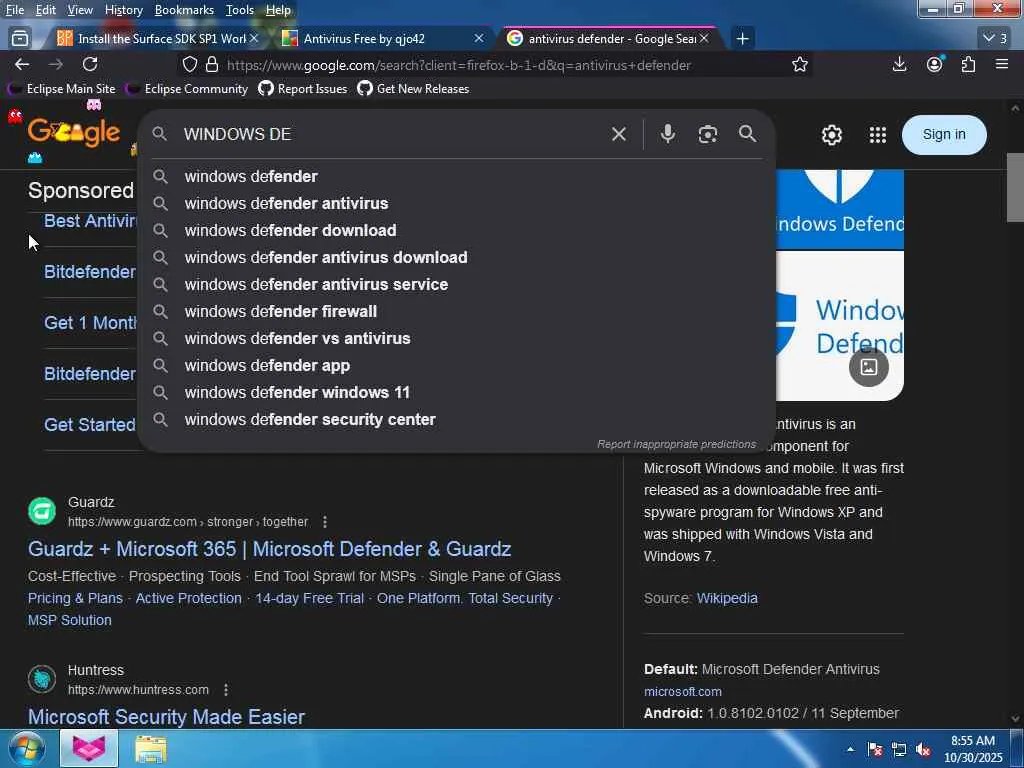
Task: Open the Extensions puzzle icon
Action: (x=968, y=64)
